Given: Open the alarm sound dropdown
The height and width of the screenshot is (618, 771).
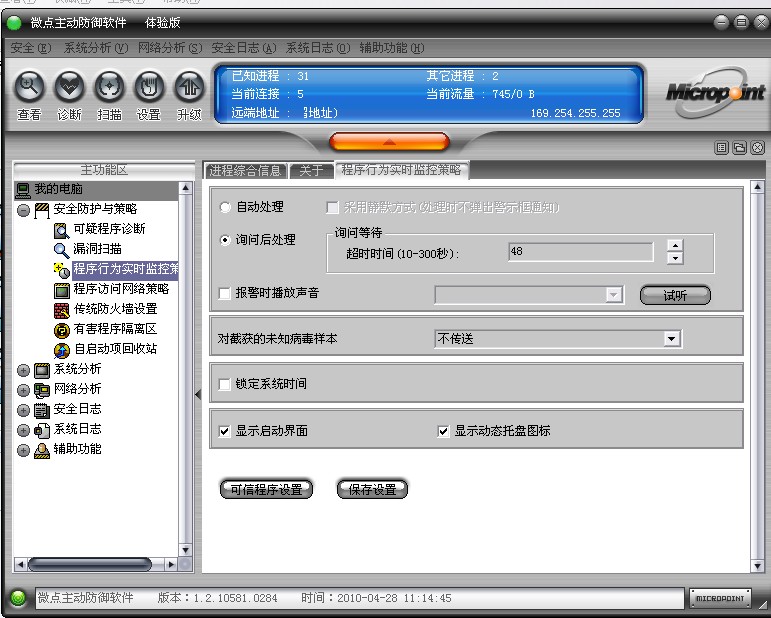Looking at the screenshot, I should [x=613, y=294].
